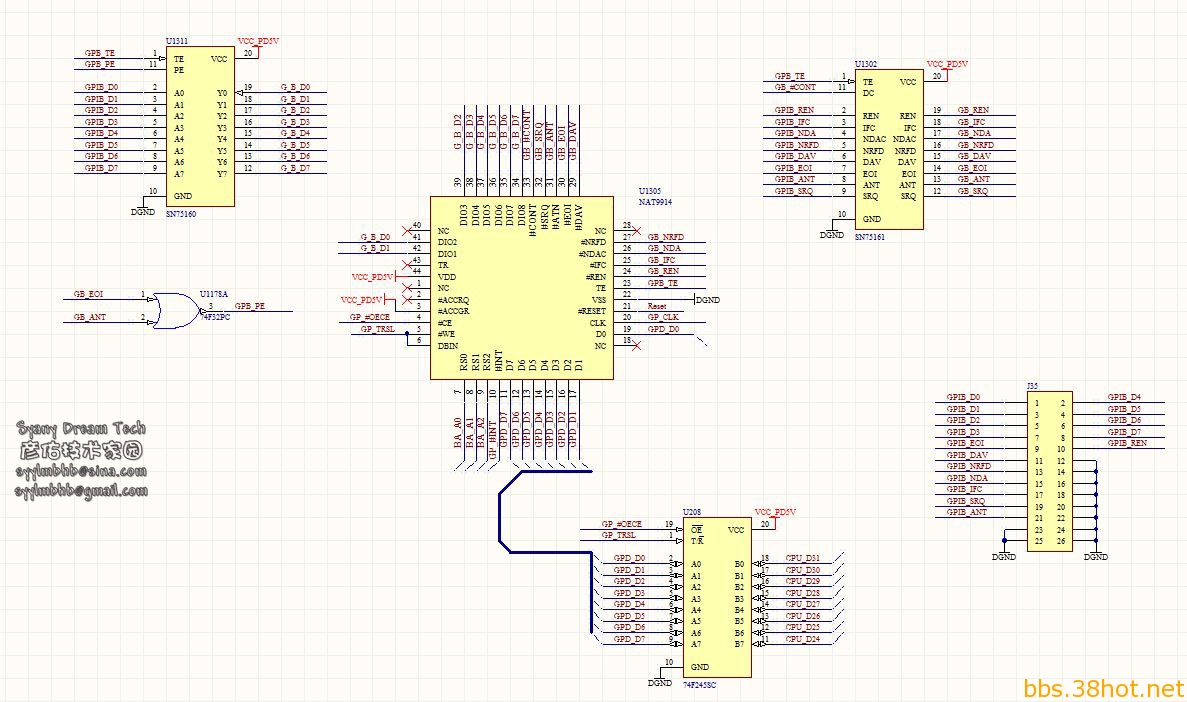Screen dimensions: 1187x702
Task: Click the GB_NRFD label at NAT9914 pin 27
Action: coord(665,237)
